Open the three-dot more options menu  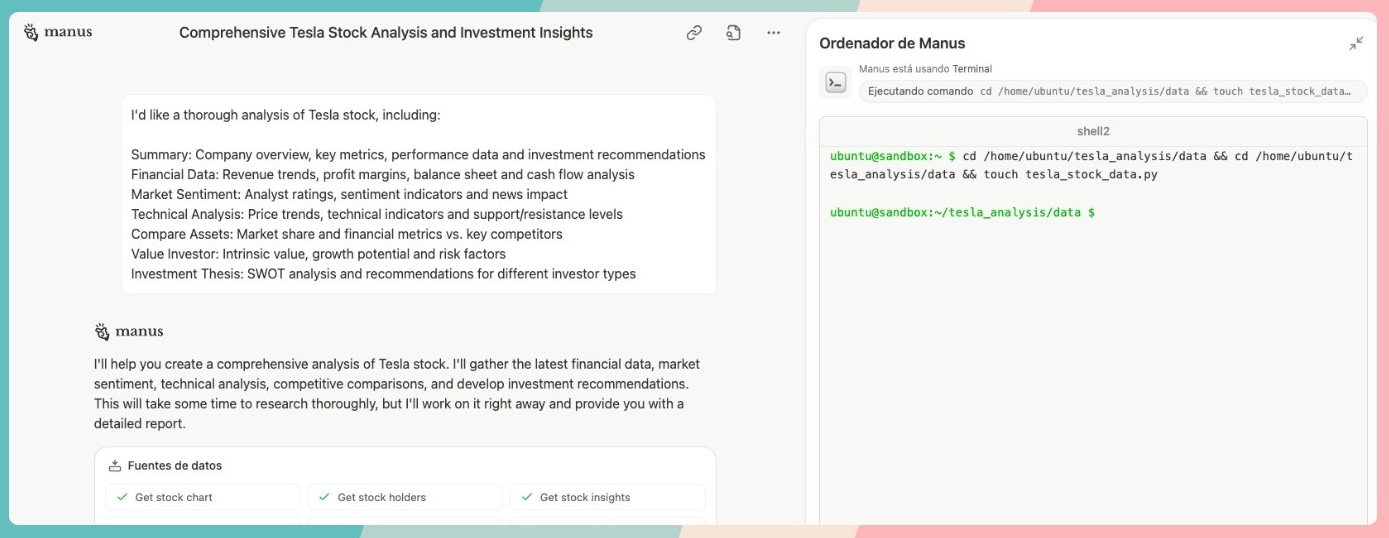(773, 33)
